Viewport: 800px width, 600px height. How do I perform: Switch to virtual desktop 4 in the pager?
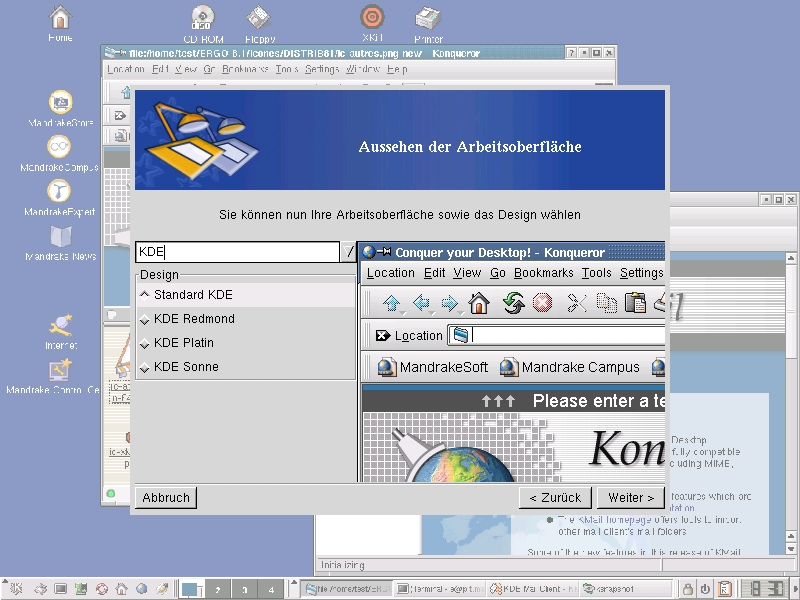pos(271,589)
